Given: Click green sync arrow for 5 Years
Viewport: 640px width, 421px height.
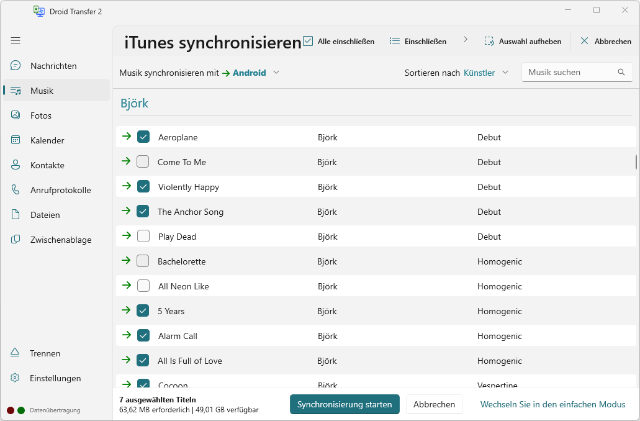Looking at the screenshot, I should click(x=127, y=310).
